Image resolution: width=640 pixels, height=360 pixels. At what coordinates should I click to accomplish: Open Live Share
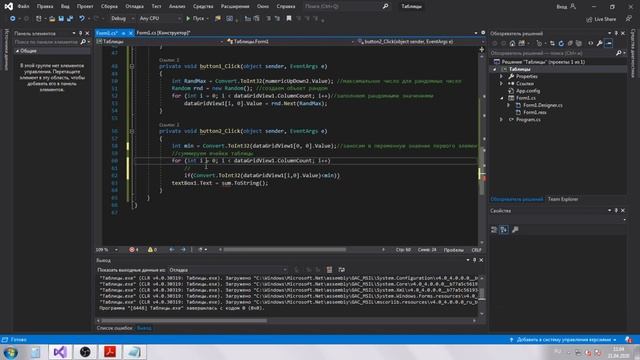pos(601,19)
